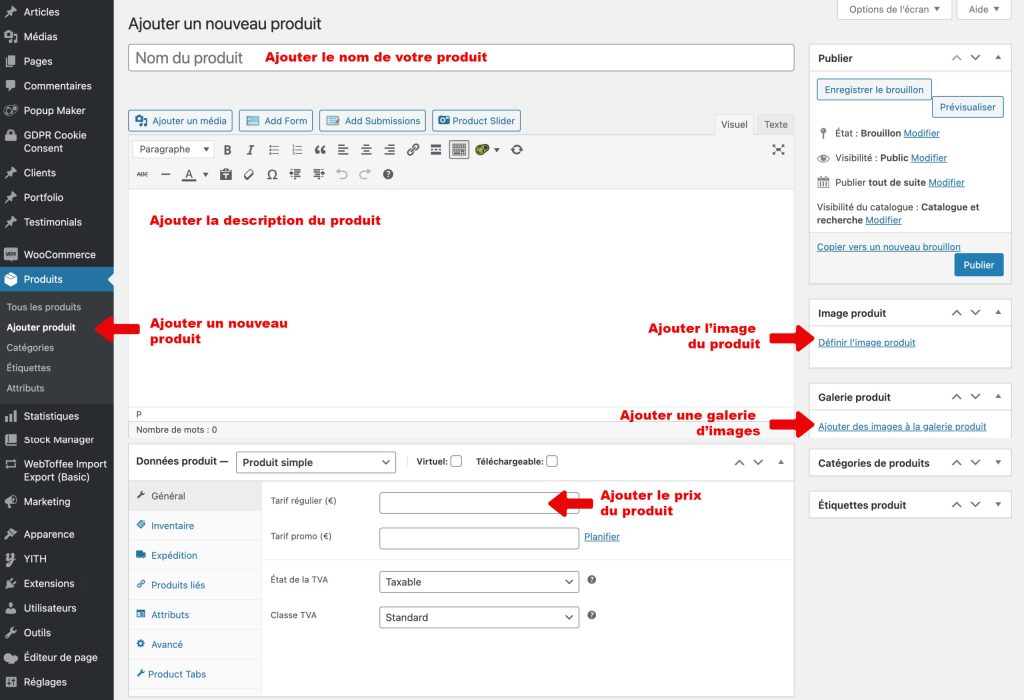Viewport: 1024px width, 700px height.
Task: Open the special character omega picker
Action: pyautogui.click(x=272, y=174)
